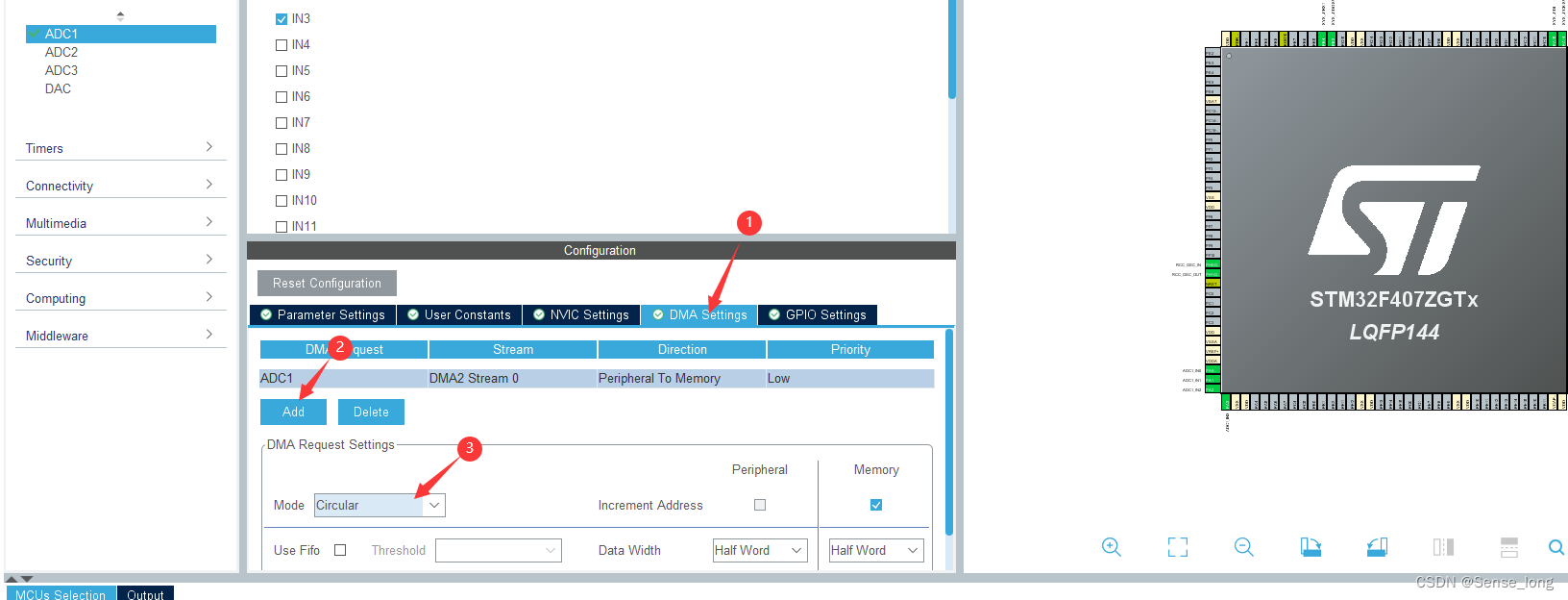Screen dimensions: 1568x600
Task: Select the ADC1 DMA request row
Action: click(597, 378)
